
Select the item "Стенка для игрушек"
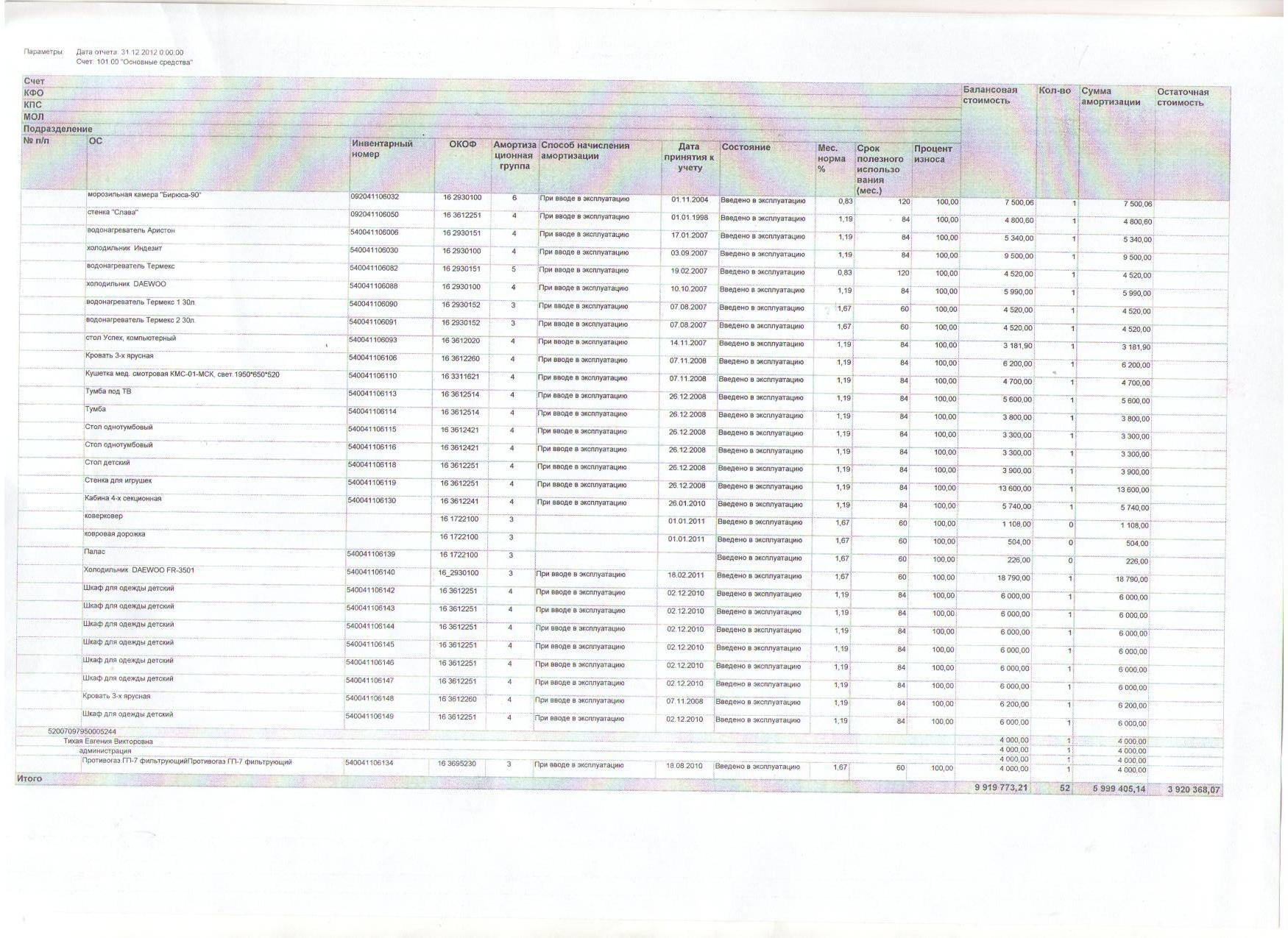118,480
